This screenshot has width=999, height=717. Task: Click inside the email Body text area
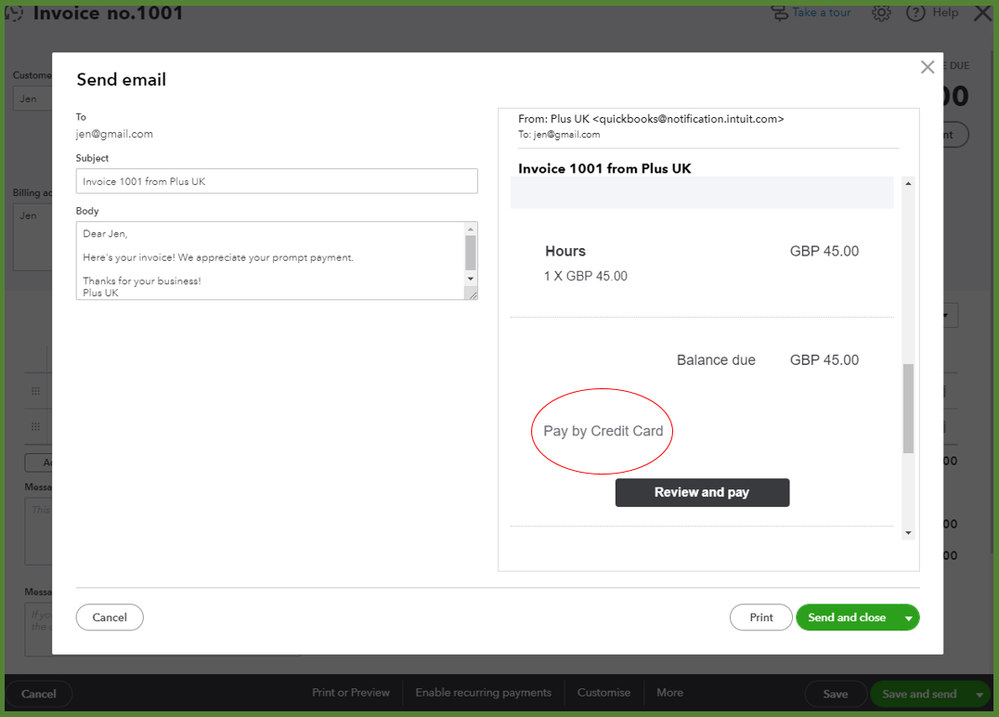click(x=271, y=261)
